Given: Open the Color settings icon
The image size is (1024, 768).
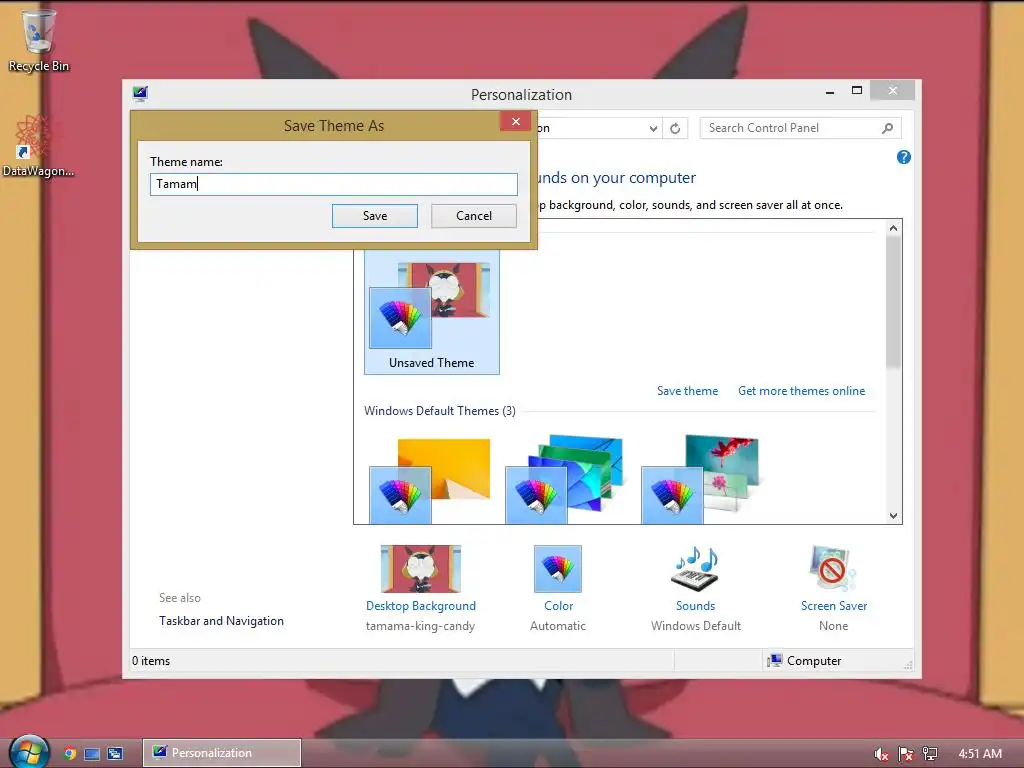Looking at the screenshot, I should (558, 569).
